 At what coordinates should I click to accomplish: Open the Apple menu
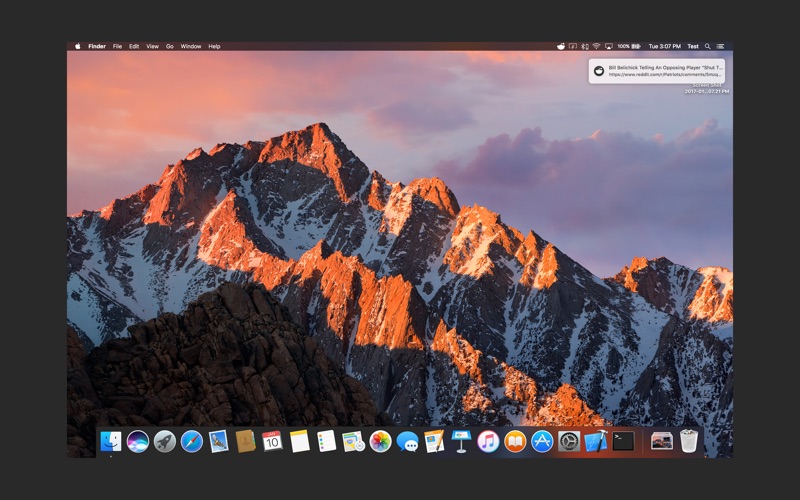pos(77,46)
